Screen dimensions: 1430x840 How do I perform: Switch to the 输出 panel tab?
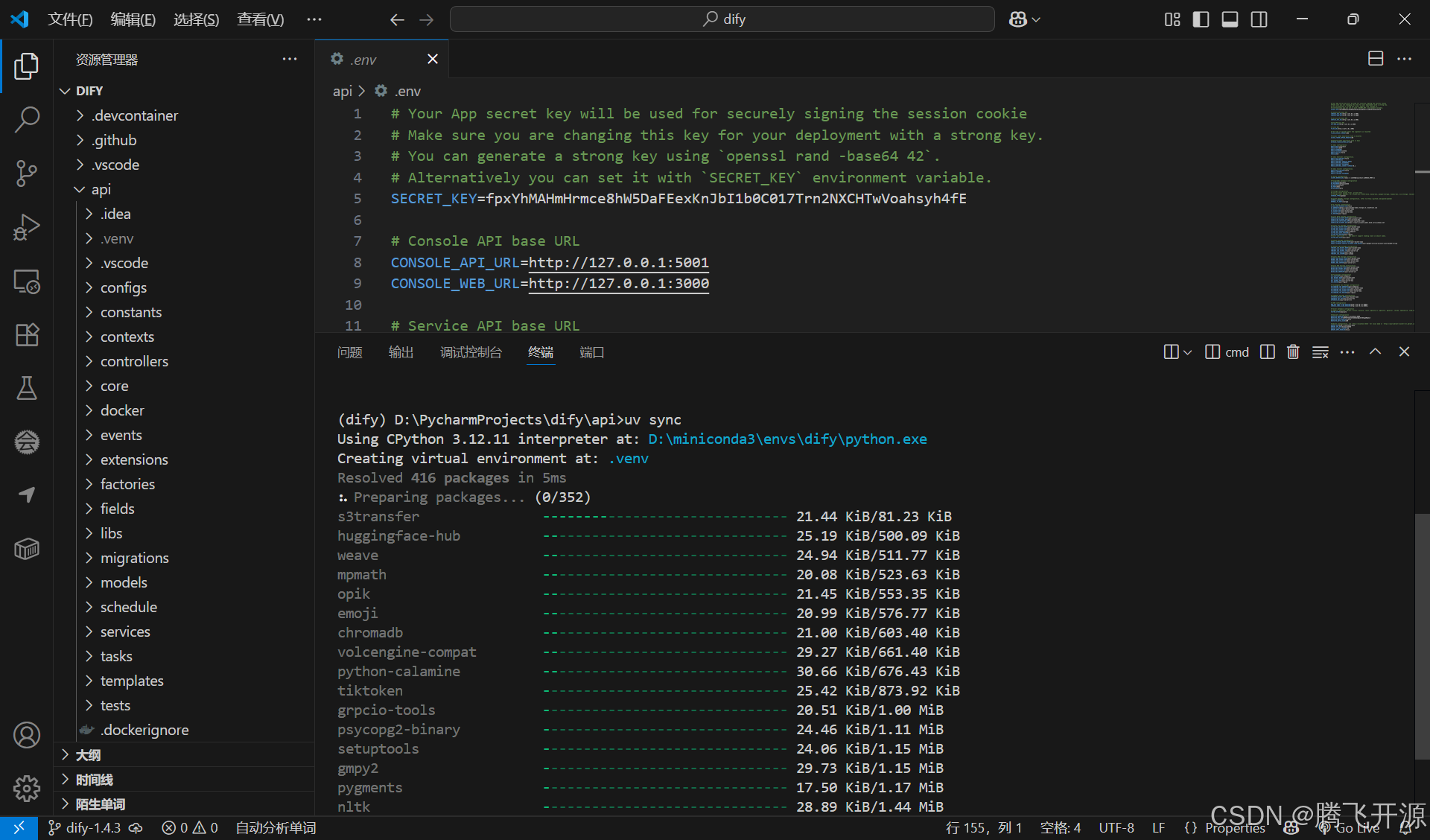coord(401,352)
